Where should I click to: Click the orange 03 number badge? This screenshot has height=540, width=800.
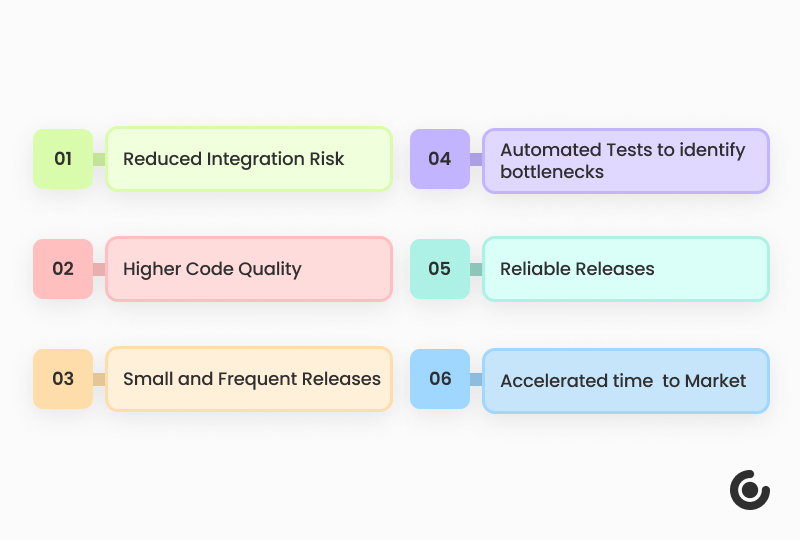(63, 379)
